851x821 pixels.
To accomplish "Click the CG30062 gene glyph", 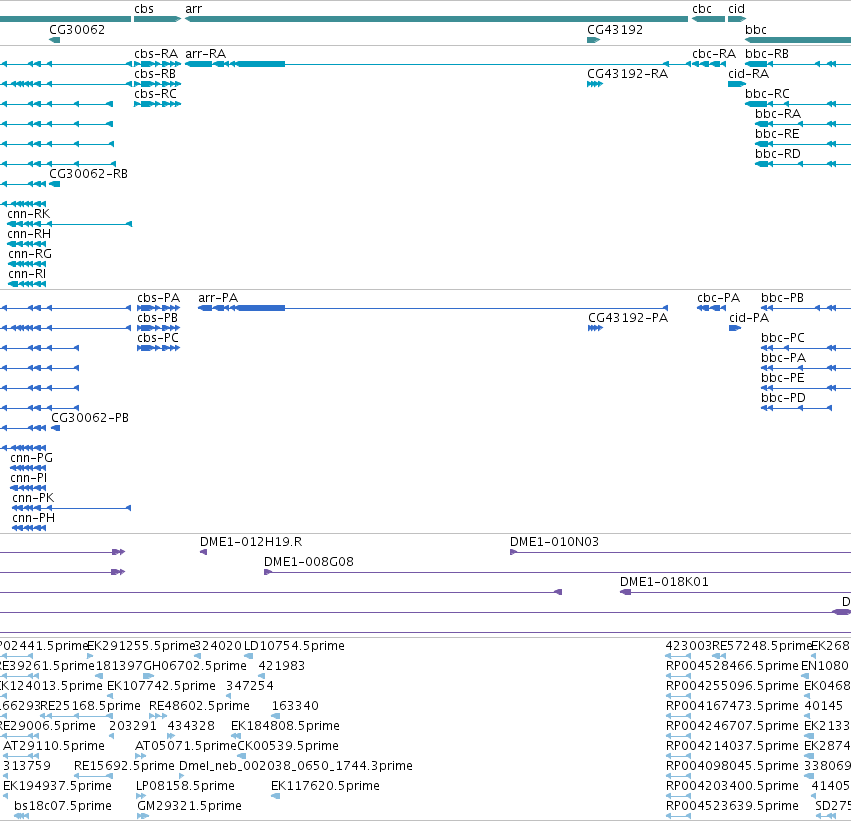I will pos(54,40).
